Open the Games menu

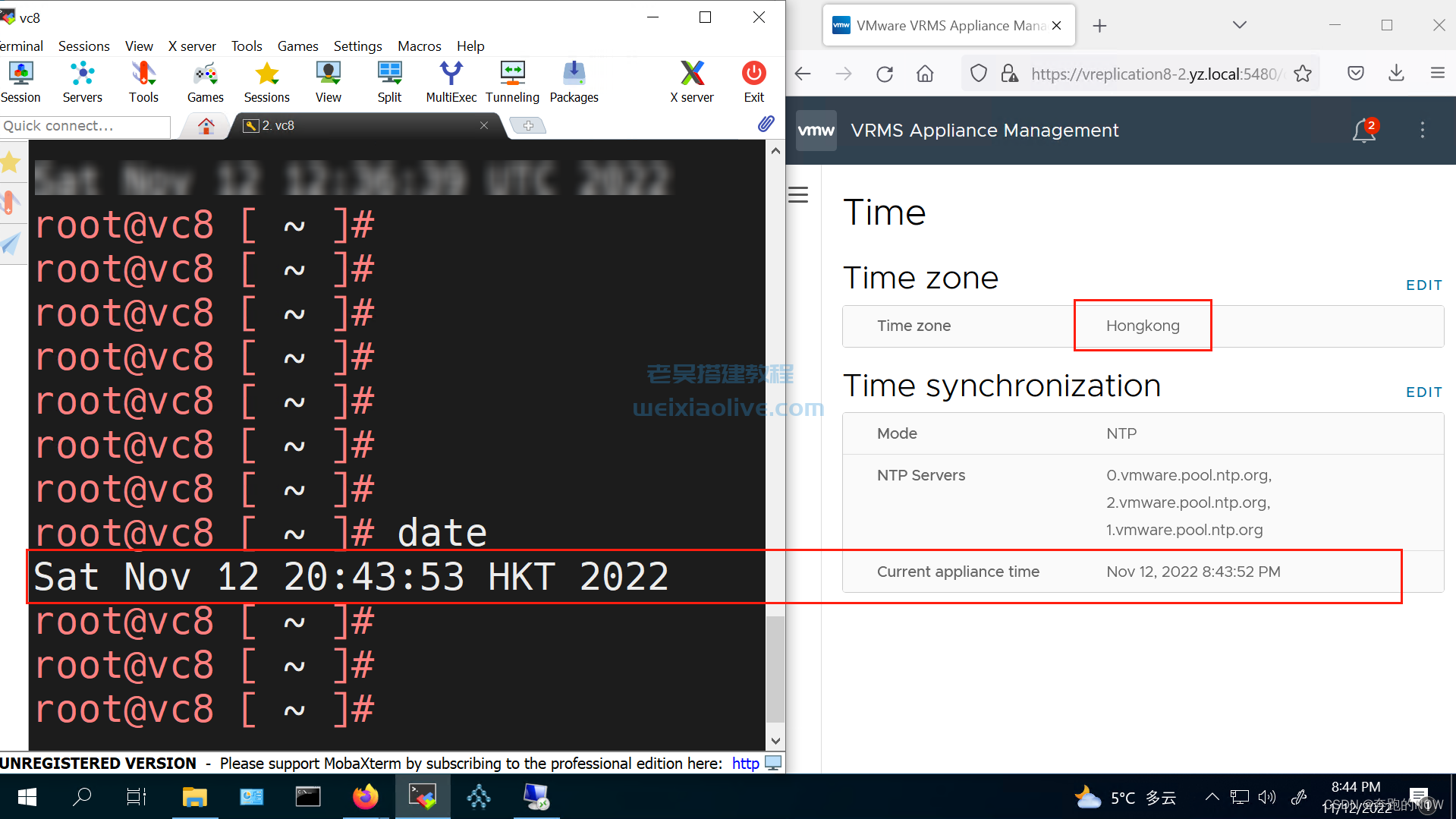tap(298, 46)
